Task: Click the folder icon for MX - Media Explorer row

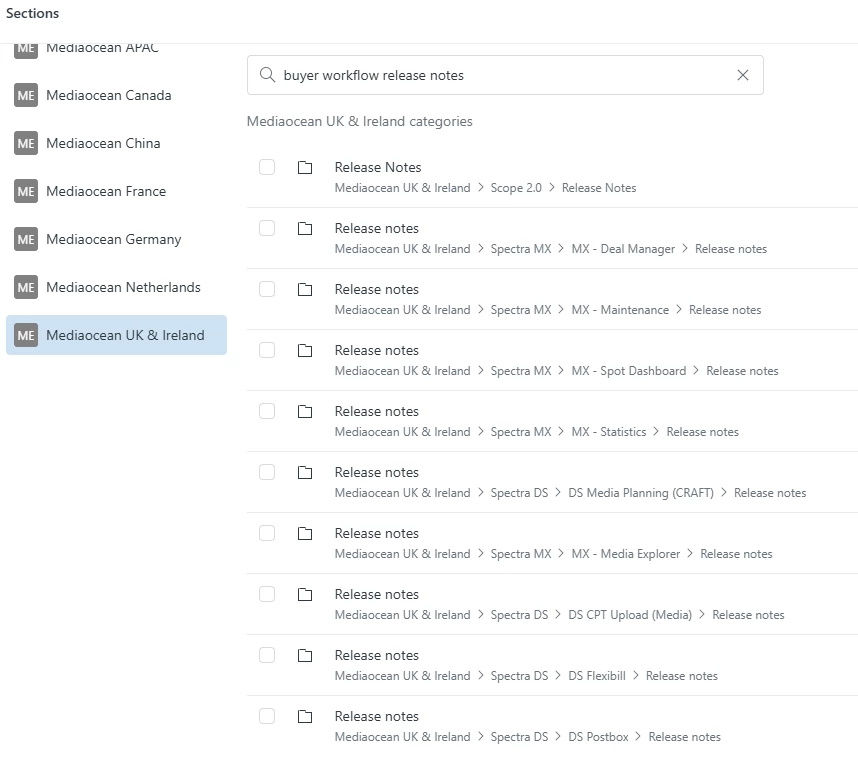Action: click(305, 534)
